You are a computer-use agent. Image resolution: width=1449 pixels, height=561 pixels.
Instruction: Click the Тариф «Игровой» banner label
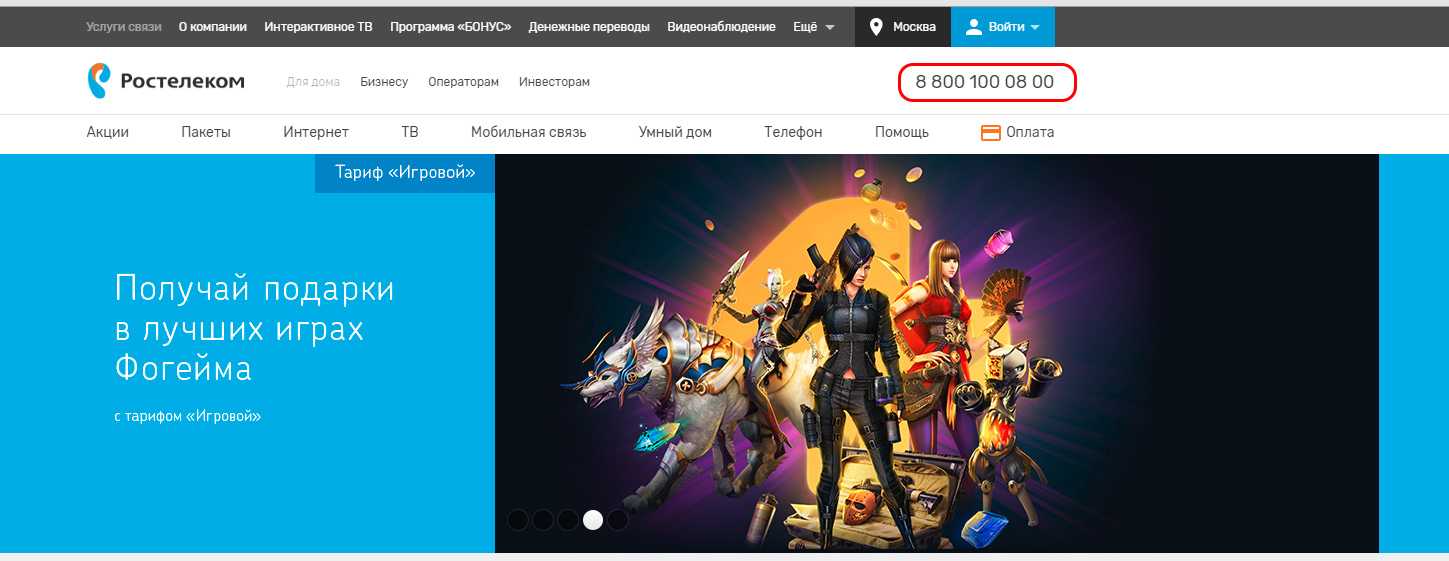[x=404, y=173]
